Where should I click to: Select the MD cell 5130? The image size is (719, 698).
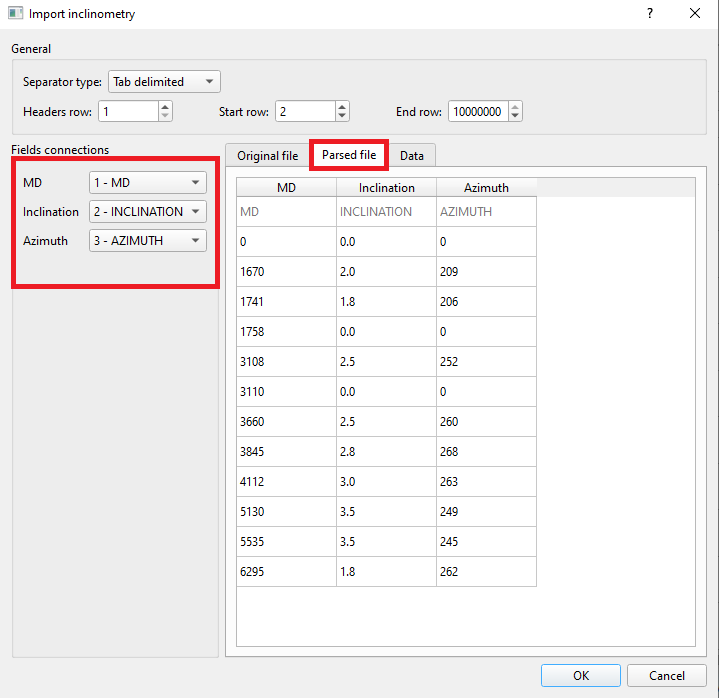[287, 511]
